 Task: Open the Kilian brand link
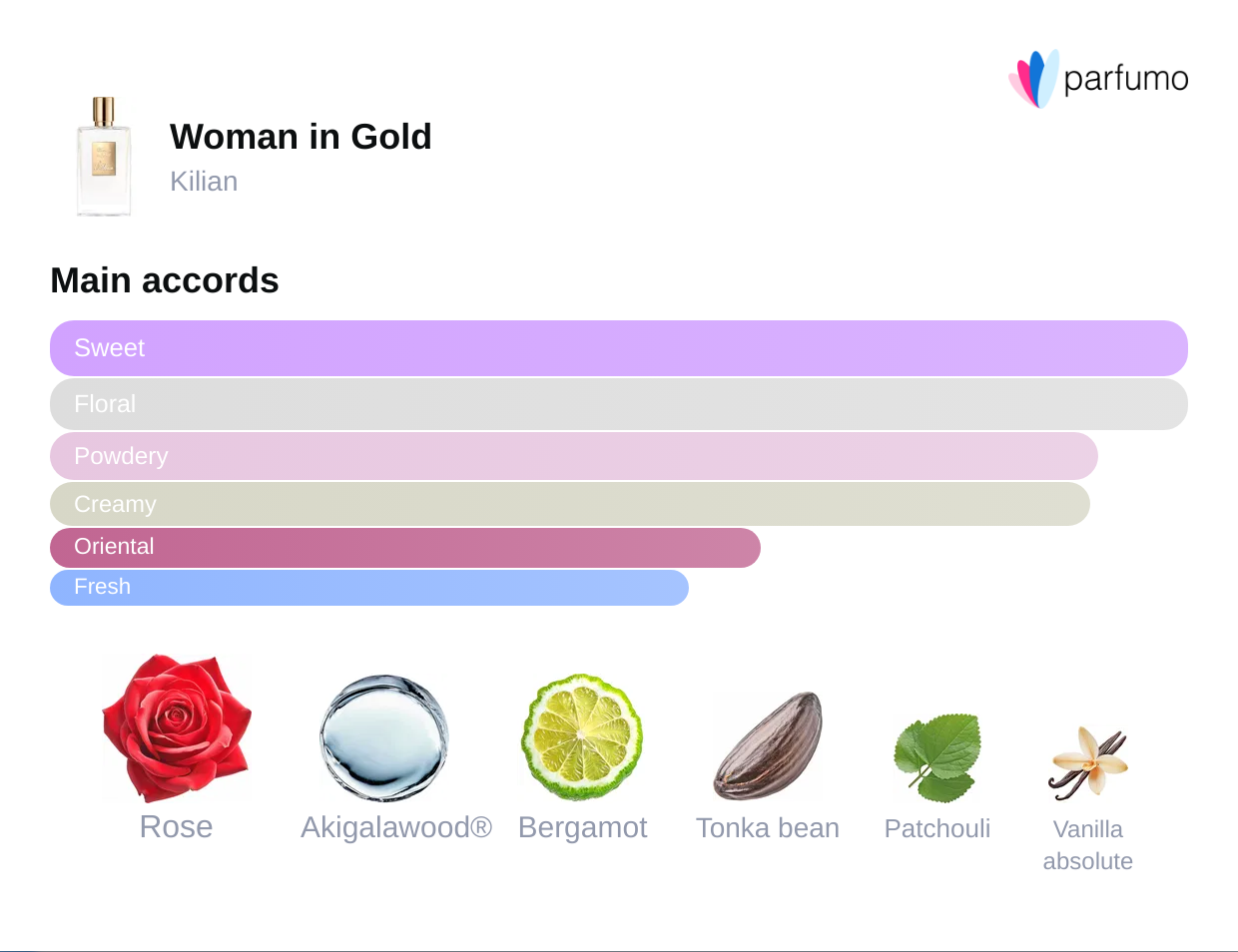coord(204,182)
